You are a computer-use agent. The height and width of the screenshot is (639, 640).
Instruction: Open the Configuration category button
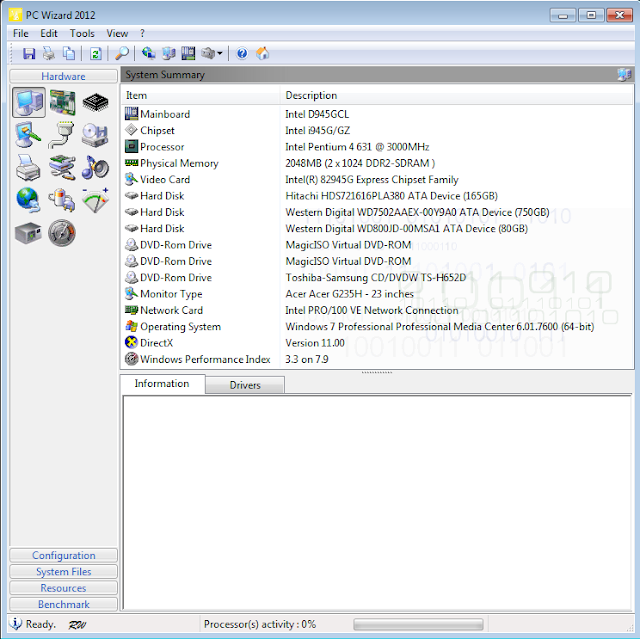[63, 555]
